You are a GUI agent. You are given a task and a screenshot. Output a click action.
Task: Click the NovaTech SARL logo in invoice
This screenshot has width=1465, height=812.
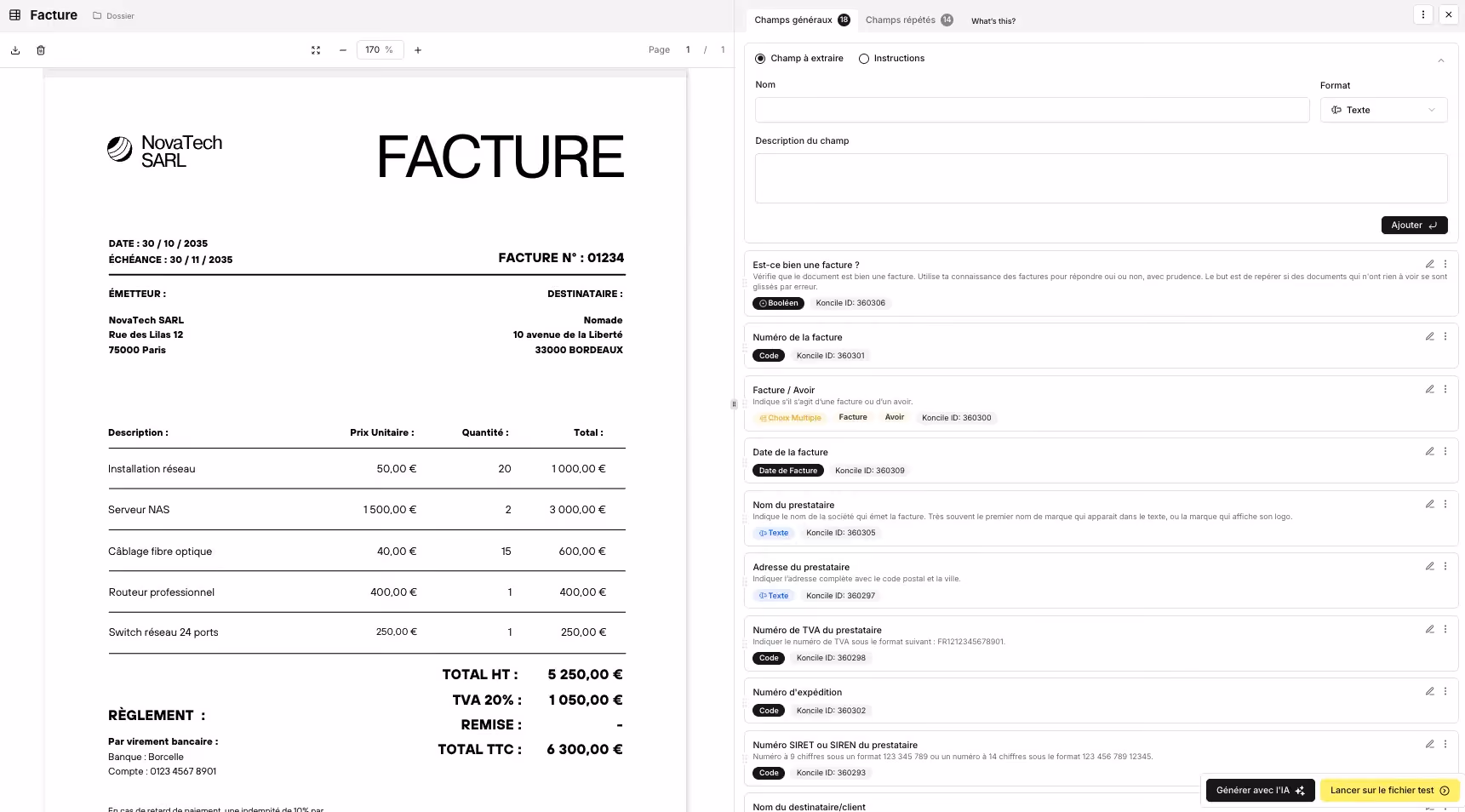165,152
